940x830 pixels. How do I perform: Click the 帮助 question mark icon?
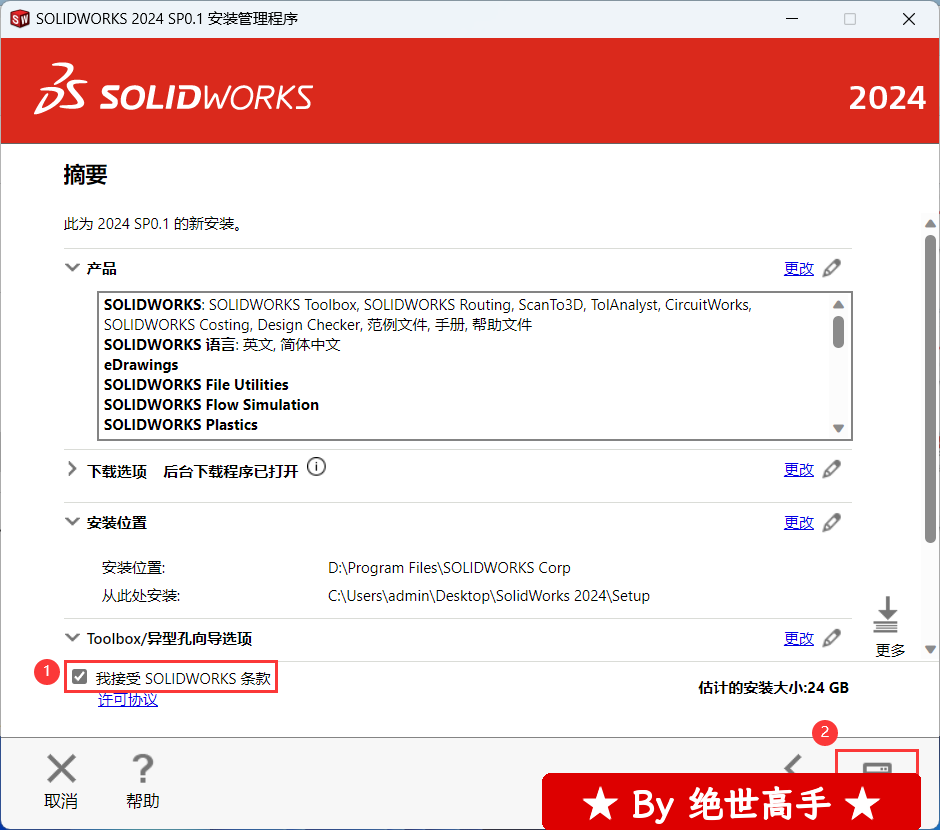click(143, 768)
